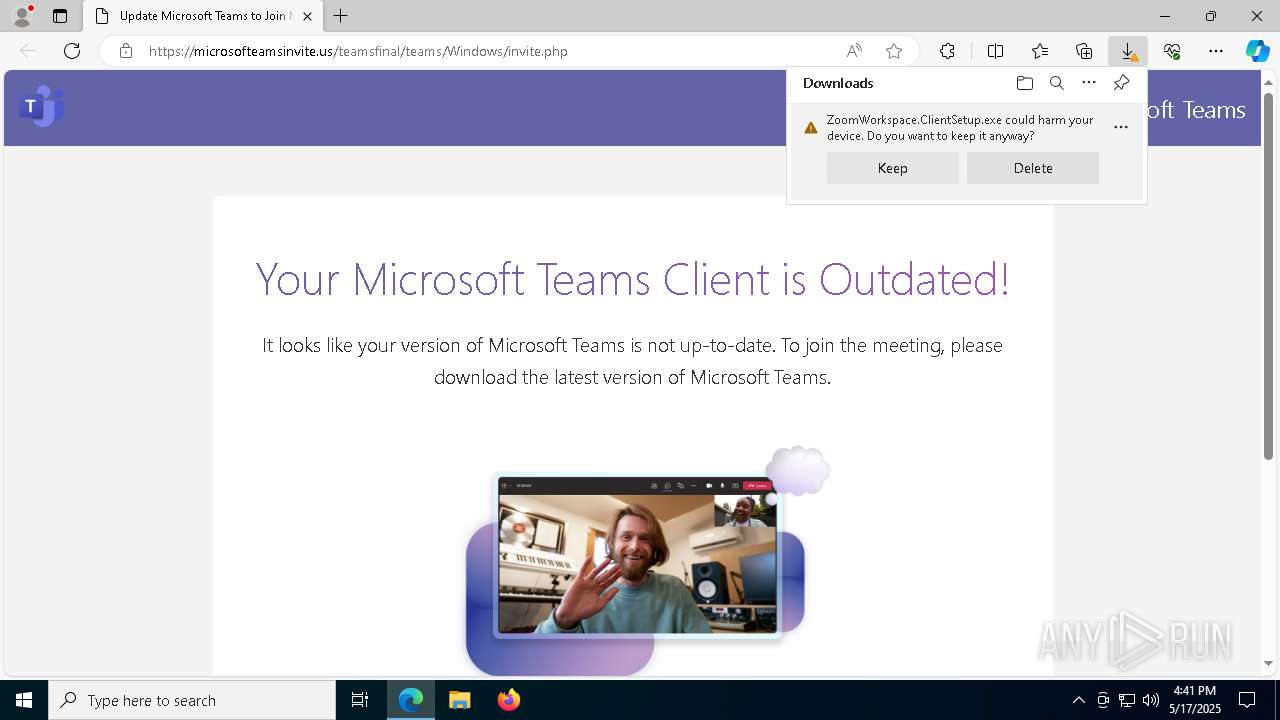Open the Extensions puzzle icon
Screen dimensions: 1280x720
coord(947,51)
